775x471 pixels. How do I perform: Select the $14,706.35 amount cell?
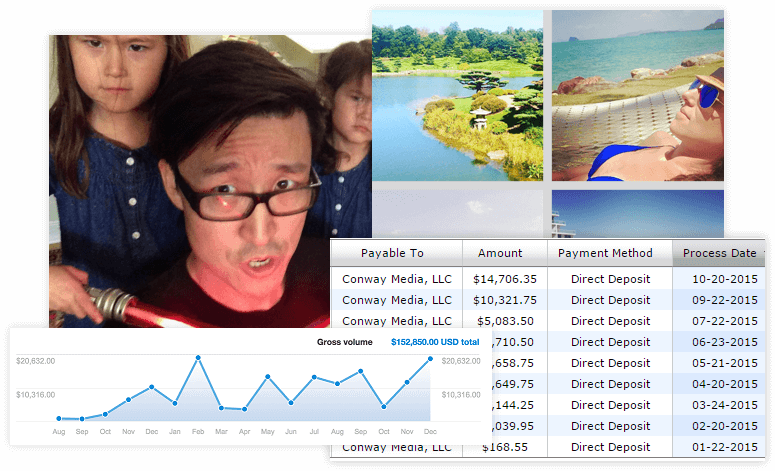coord(505,279)
